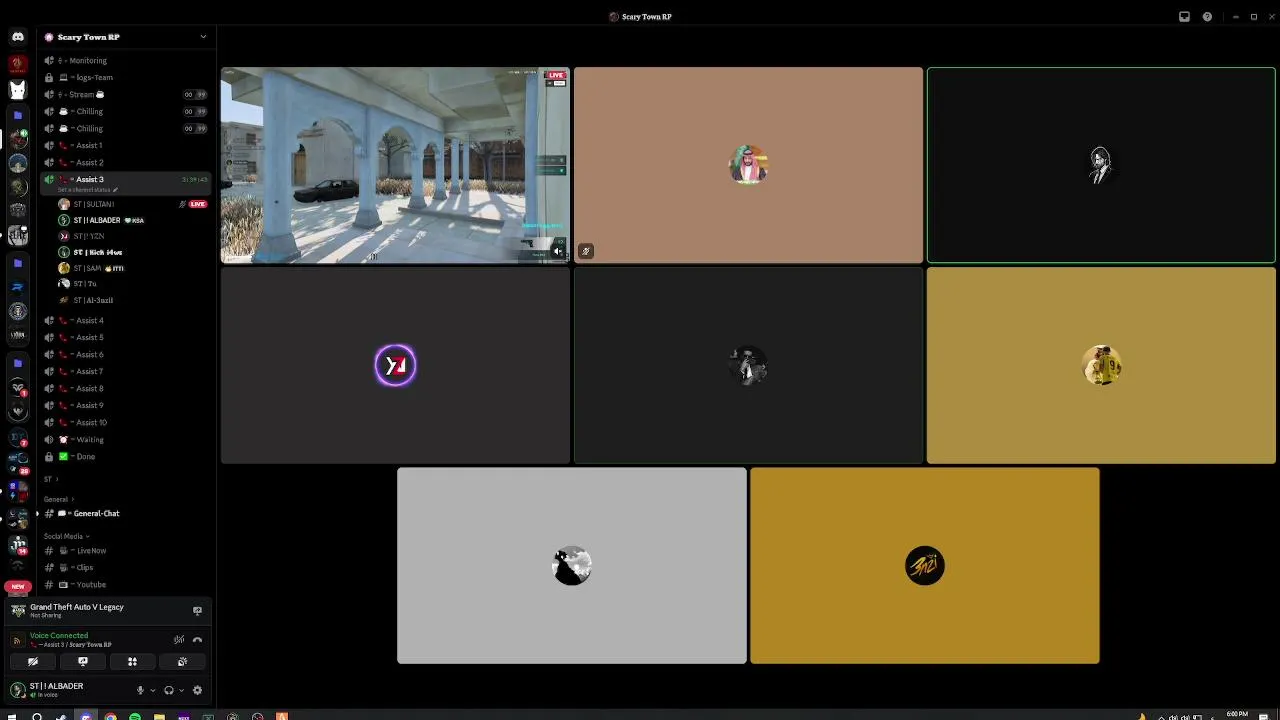Join the Assist 4 voice channel
Image resolution: width=1280 pixels, height=720 pixels.
(x=127, y=320)
